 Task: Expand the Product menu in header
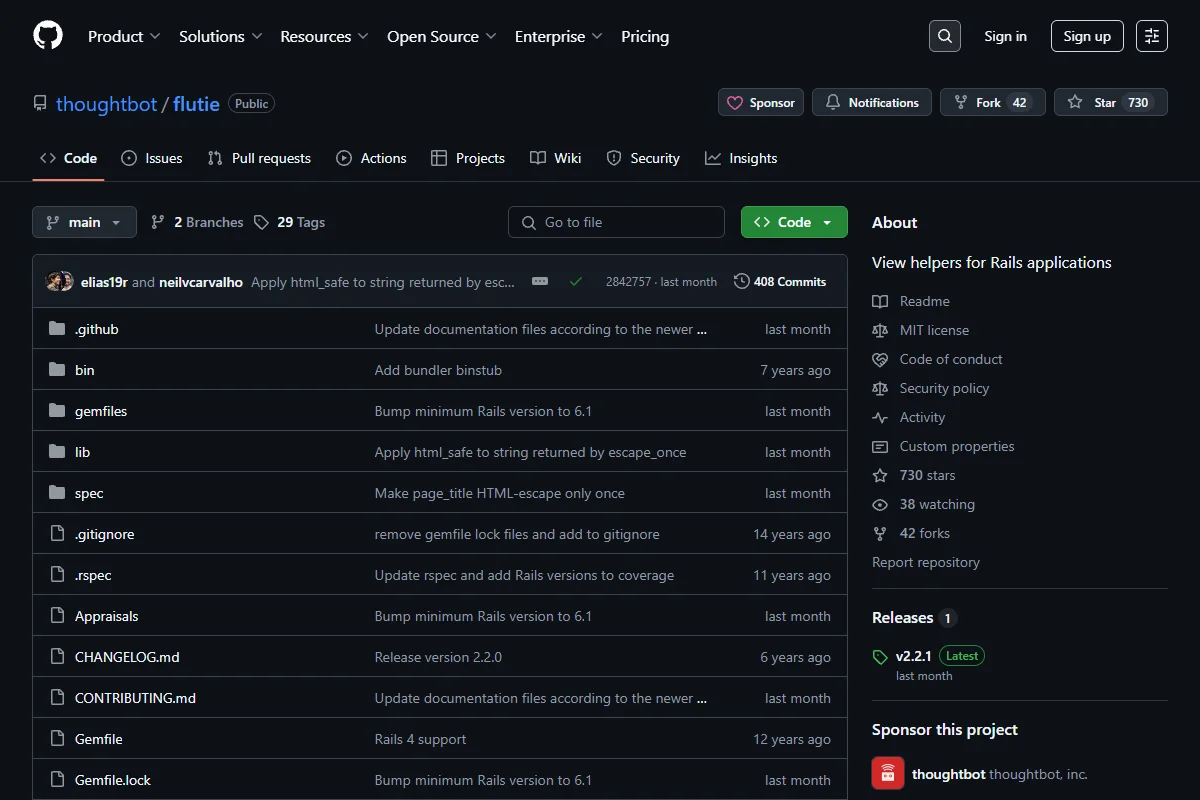(x=124, y=36)
